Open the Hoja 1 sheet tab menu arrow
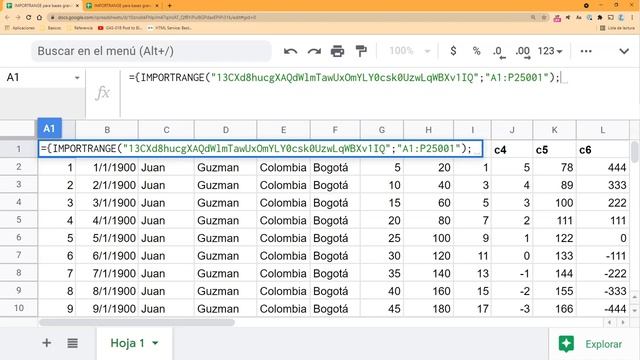The image size is (640, 360). 156,343
